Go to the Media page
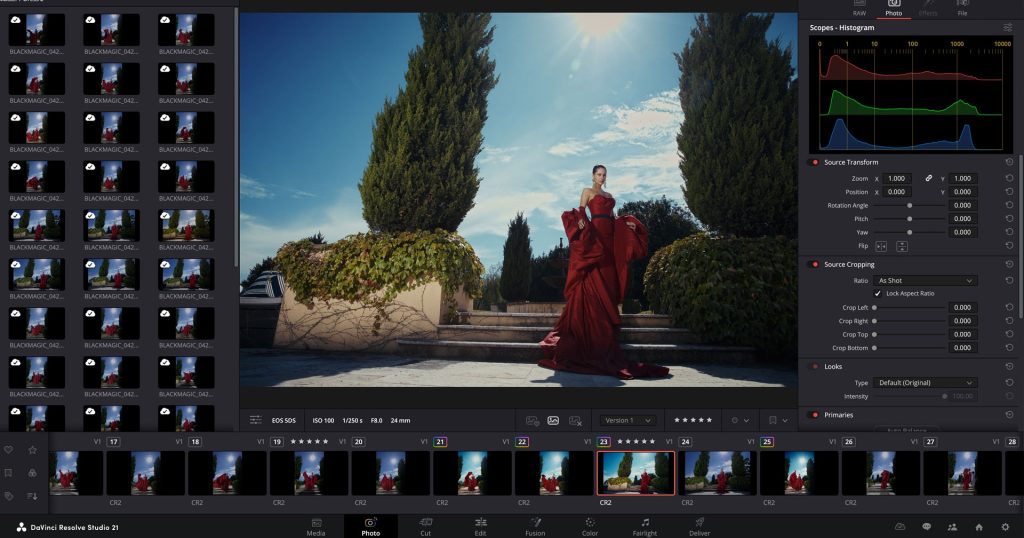Image resolution: width=1024 pixels, height=538 pixels. [316, 527]
